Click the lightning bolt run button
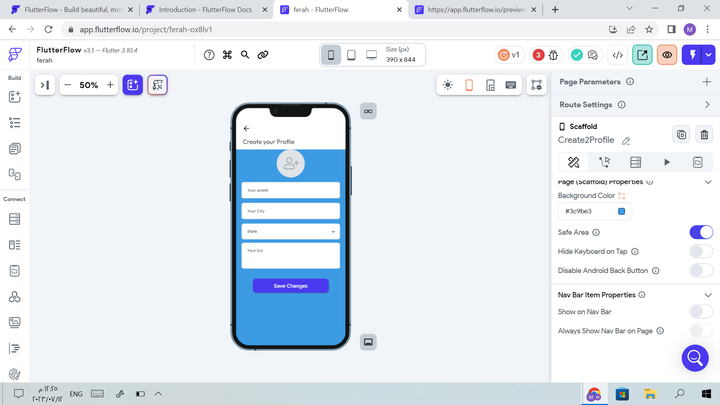 (692, 55)
